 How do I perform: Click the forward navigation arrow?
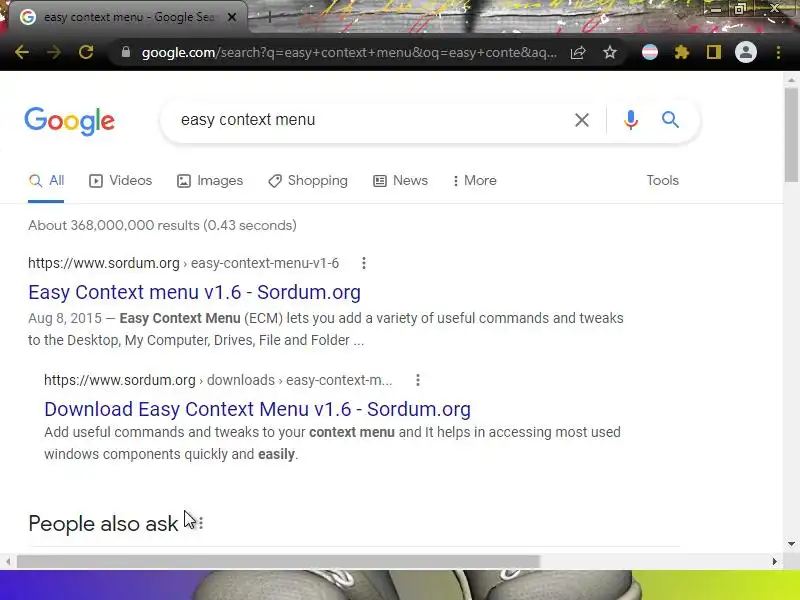pos(54,52)
